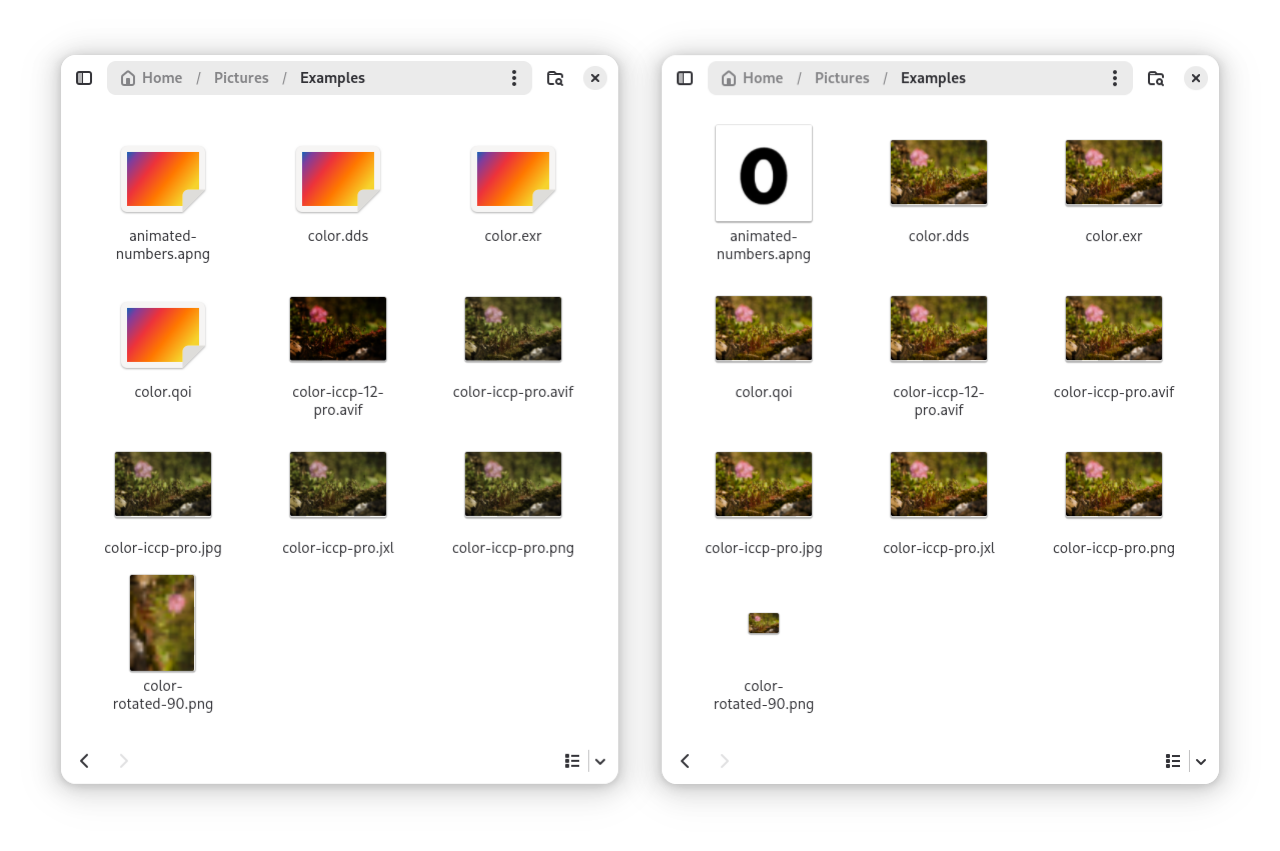Open search in the left window's header

555,78
